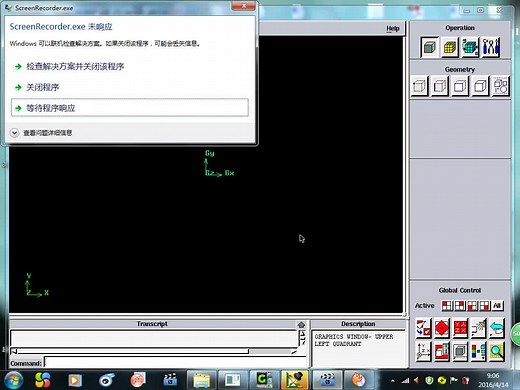Viewport: 520px width, 390px height.
Task: Activate the lower-left quadrant toggle
Action: click(472, 306)
